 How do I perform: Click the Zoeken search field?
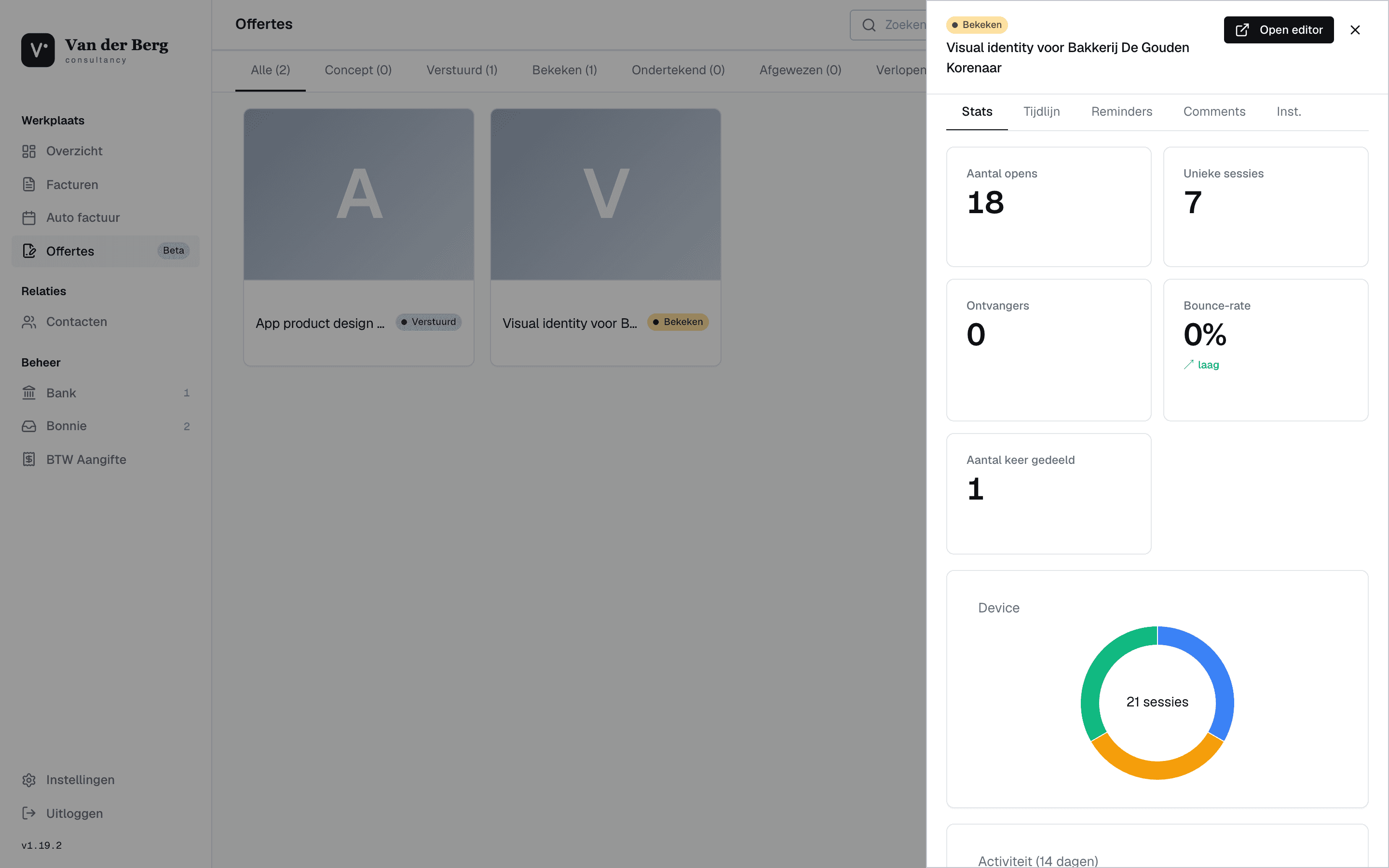tap(888, 25)
